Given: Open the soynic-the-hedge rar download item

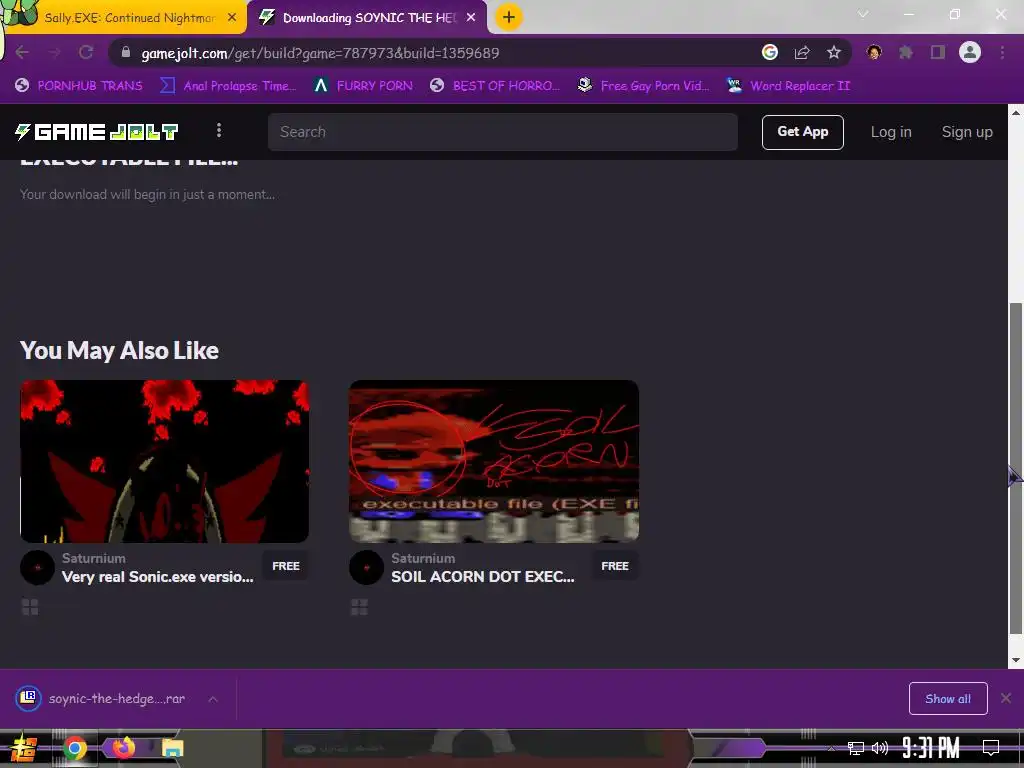Looking at the screenshot, I should [x=116, y=699].
